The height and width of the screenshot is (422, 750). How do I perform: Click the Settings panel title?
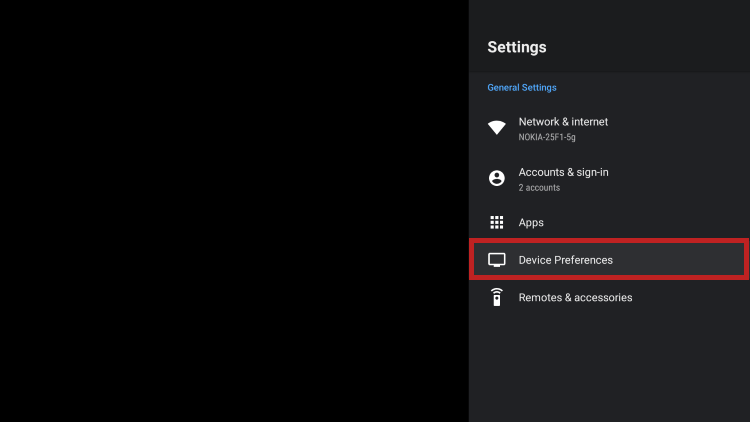click(517, 47)
